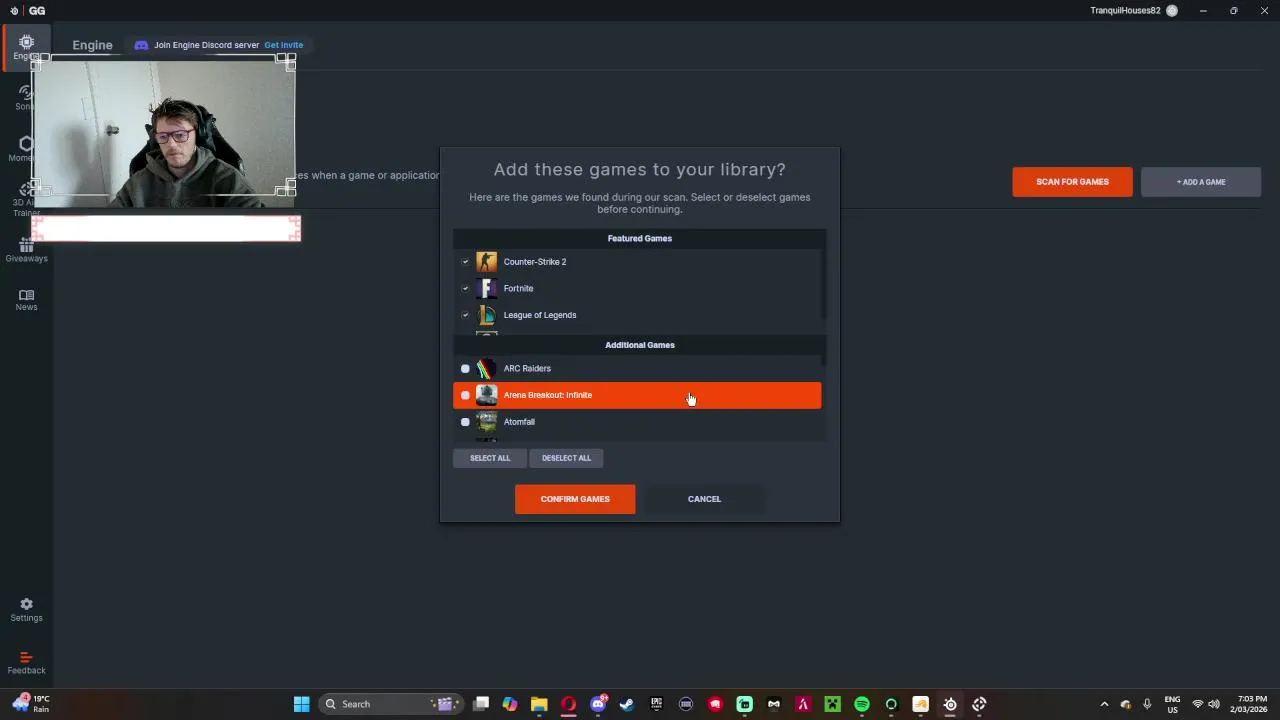Select the ARC Raiders row text
Screen dimensions: 1280x720
[527, 368]
